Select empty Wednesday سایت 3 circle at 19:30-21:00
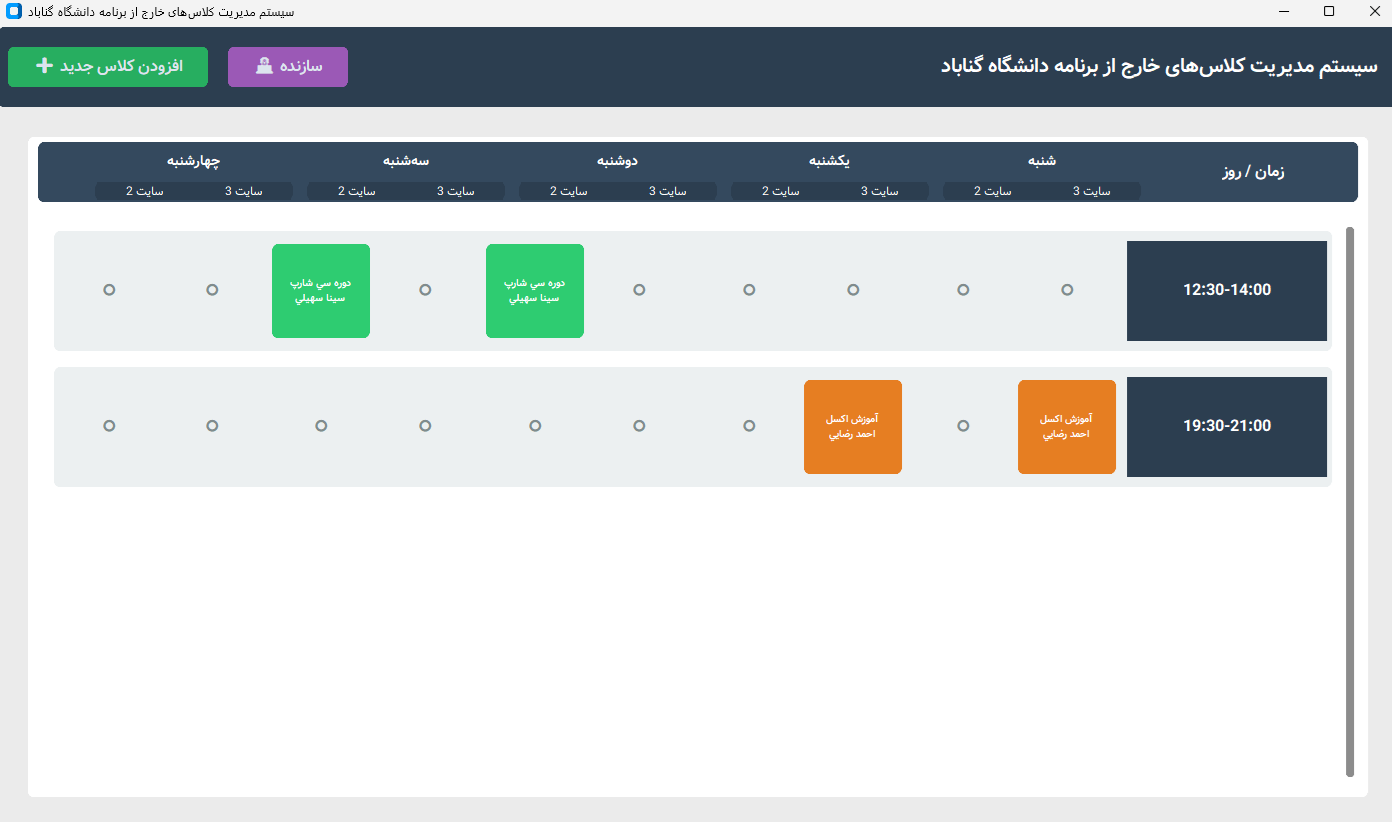This screenshot has height=822, width=1392. pyautogui.click(x=212, y=426)
